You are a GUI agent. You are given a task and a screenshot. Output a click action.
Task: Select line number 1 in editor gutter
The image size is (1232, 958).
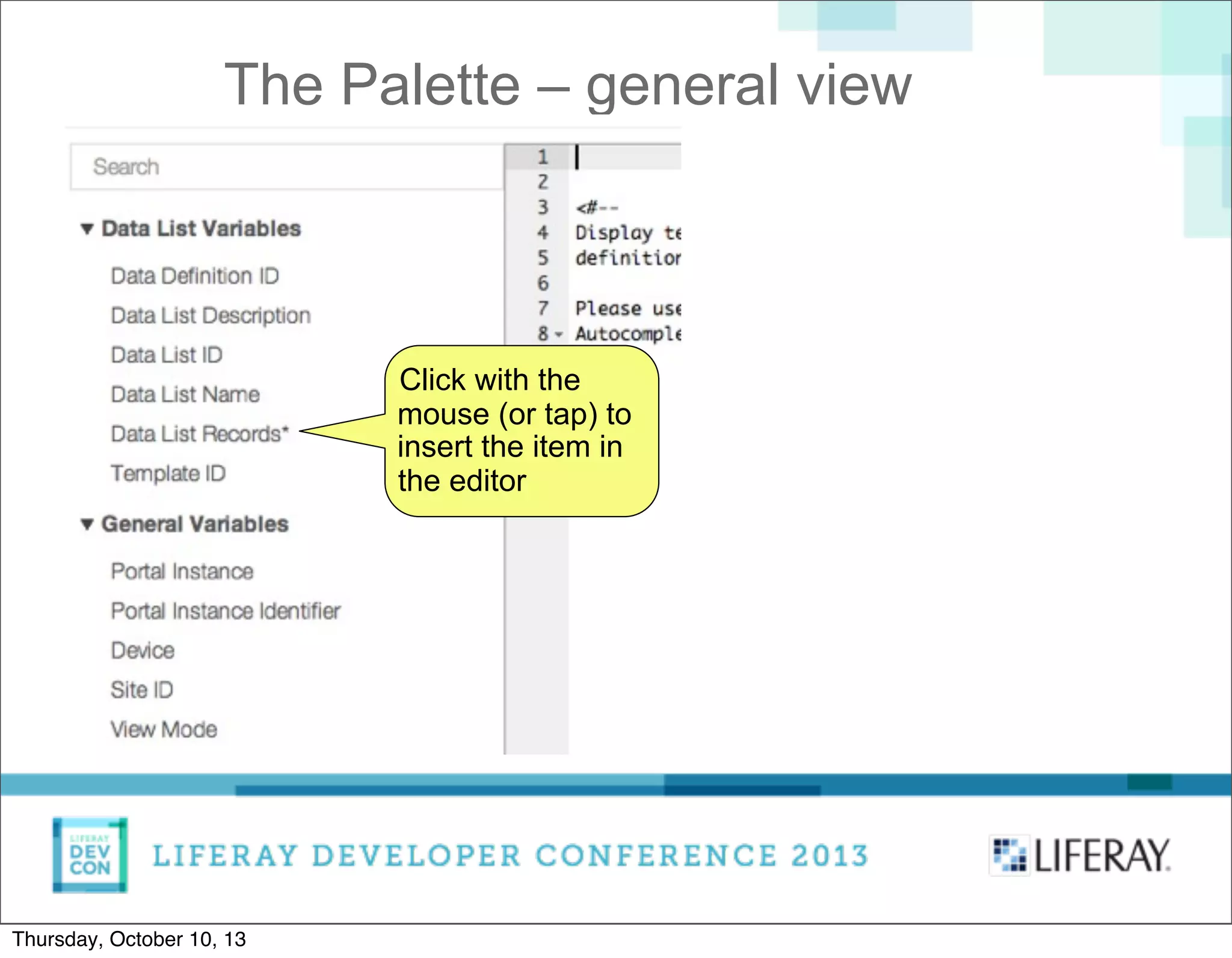(543, 157)
